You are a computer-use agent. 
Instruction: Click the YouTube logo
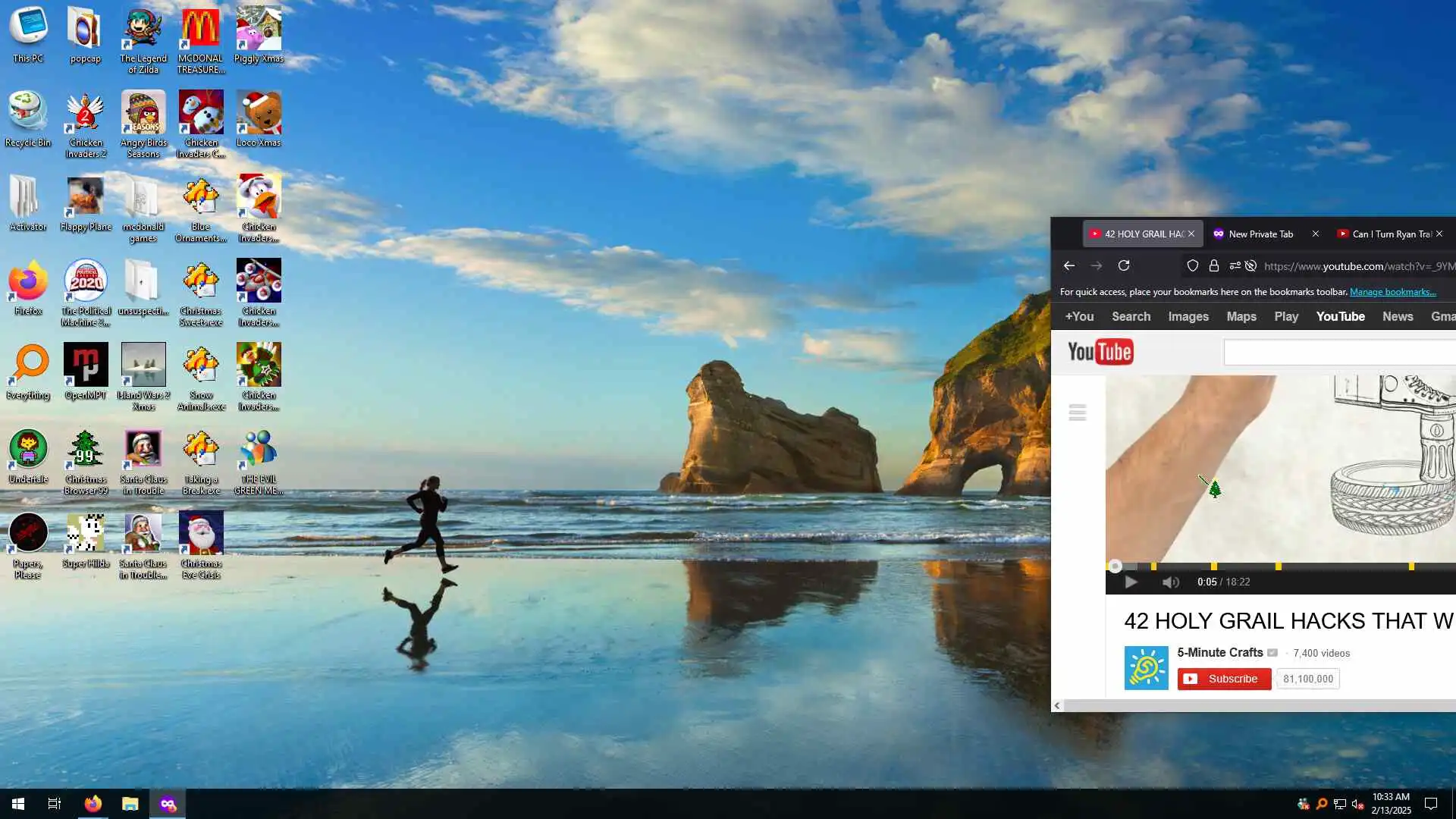[1100, 352]
